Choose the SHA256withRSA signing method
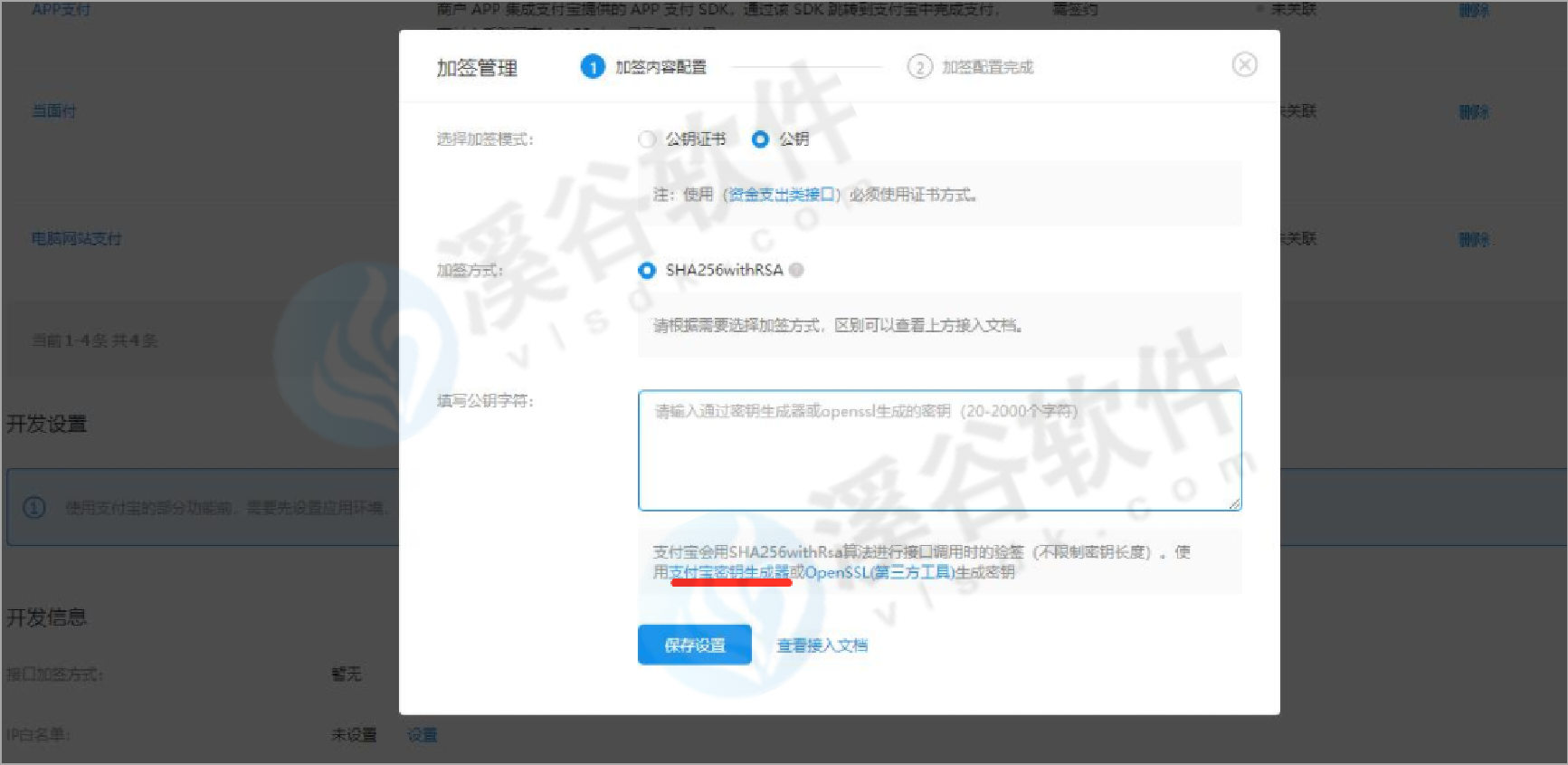The height and width of the screenshot is (765, 1568). [x=647, y=271]
